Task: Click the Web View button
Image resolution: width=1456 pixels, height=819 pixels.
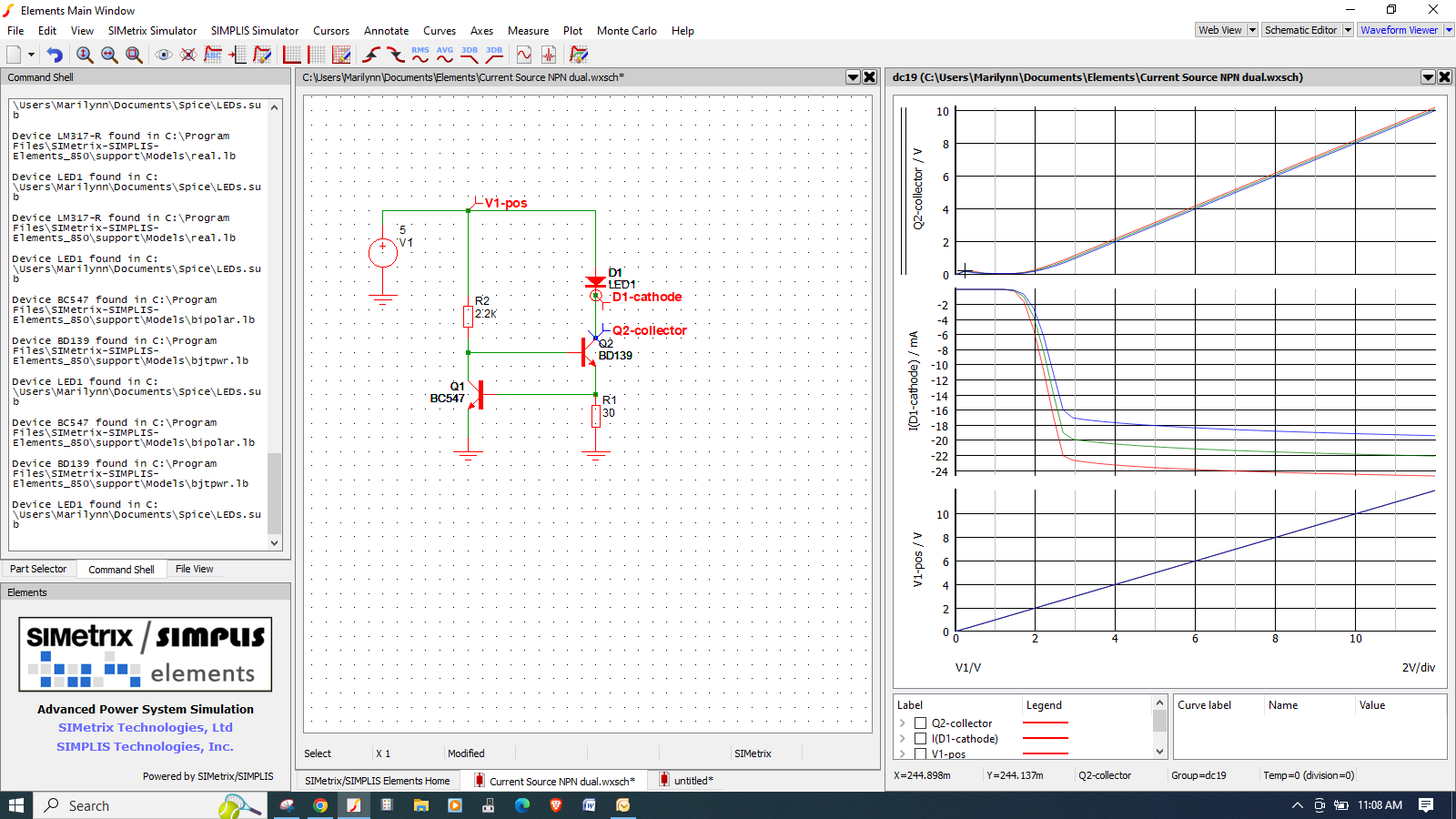Action: click(1220, 30)
